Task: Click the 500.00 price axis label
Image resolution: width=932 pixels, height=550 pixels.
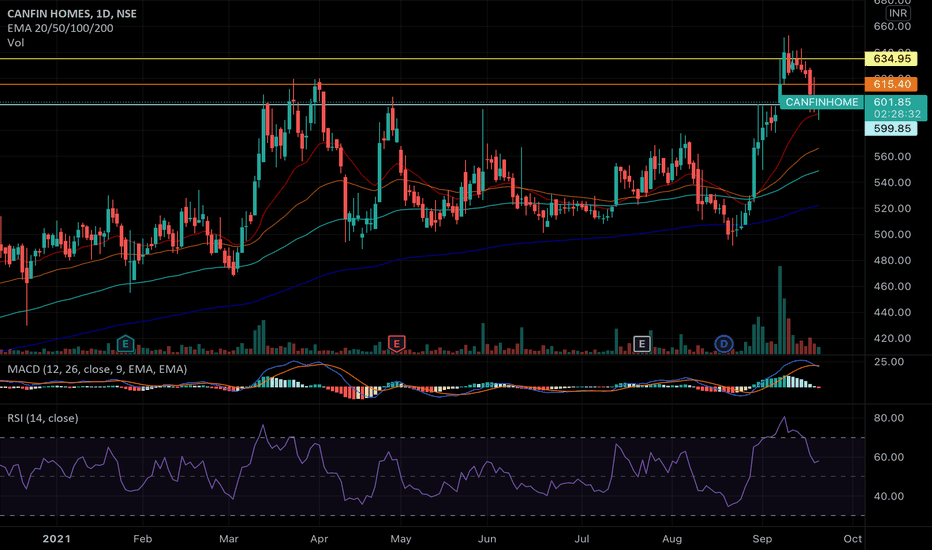Action: click(892, 234)
